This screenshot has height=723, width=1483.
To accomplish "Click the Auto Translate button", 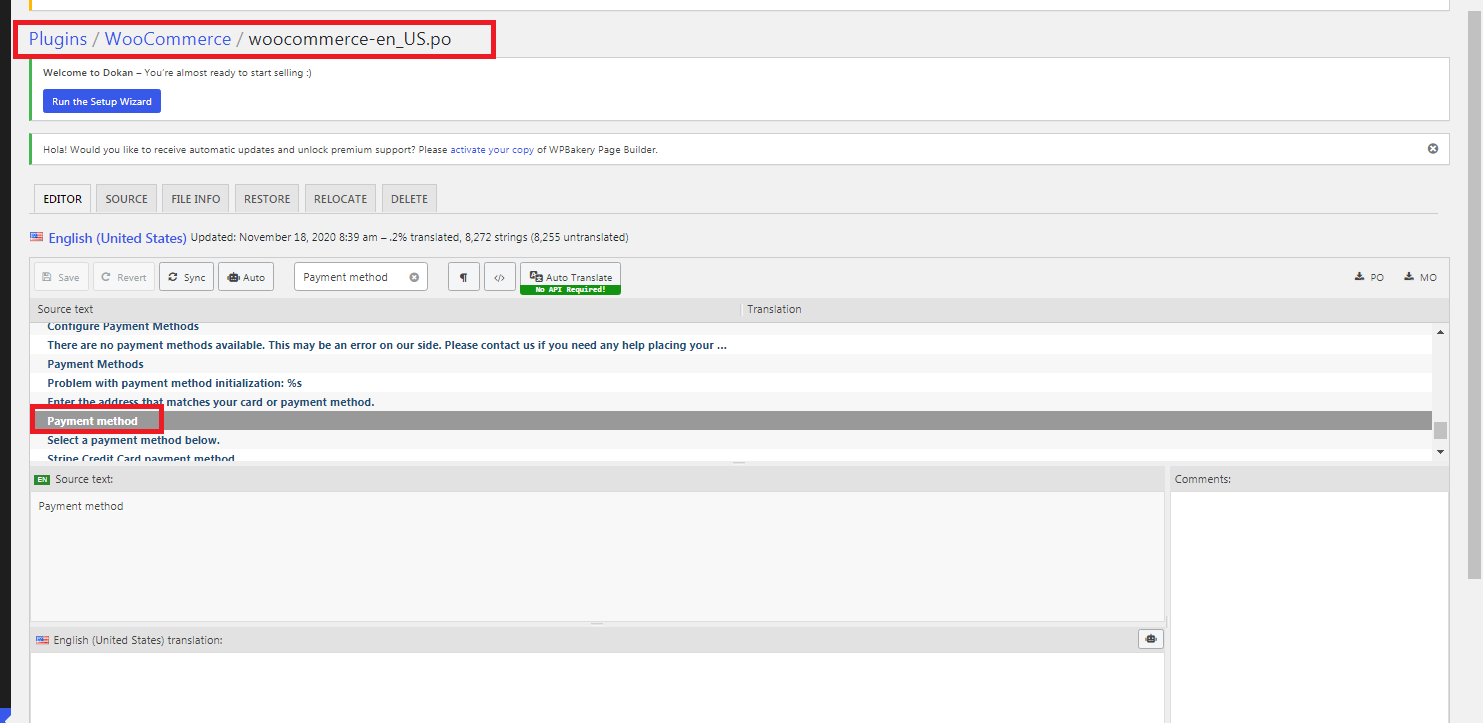I will tap(570, 277).
